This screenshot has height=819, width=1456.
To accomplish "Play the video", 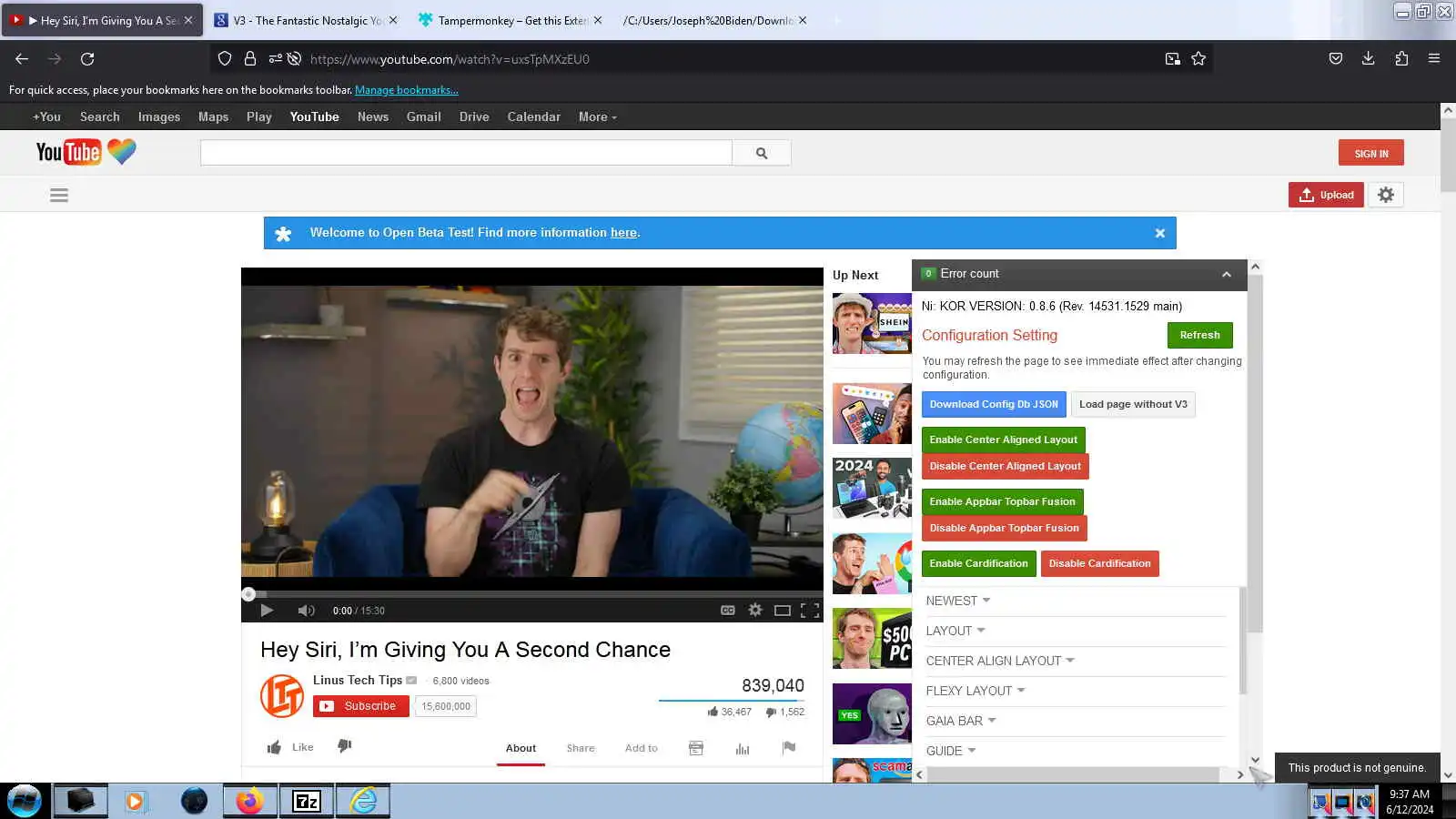I will click(267, 611).
